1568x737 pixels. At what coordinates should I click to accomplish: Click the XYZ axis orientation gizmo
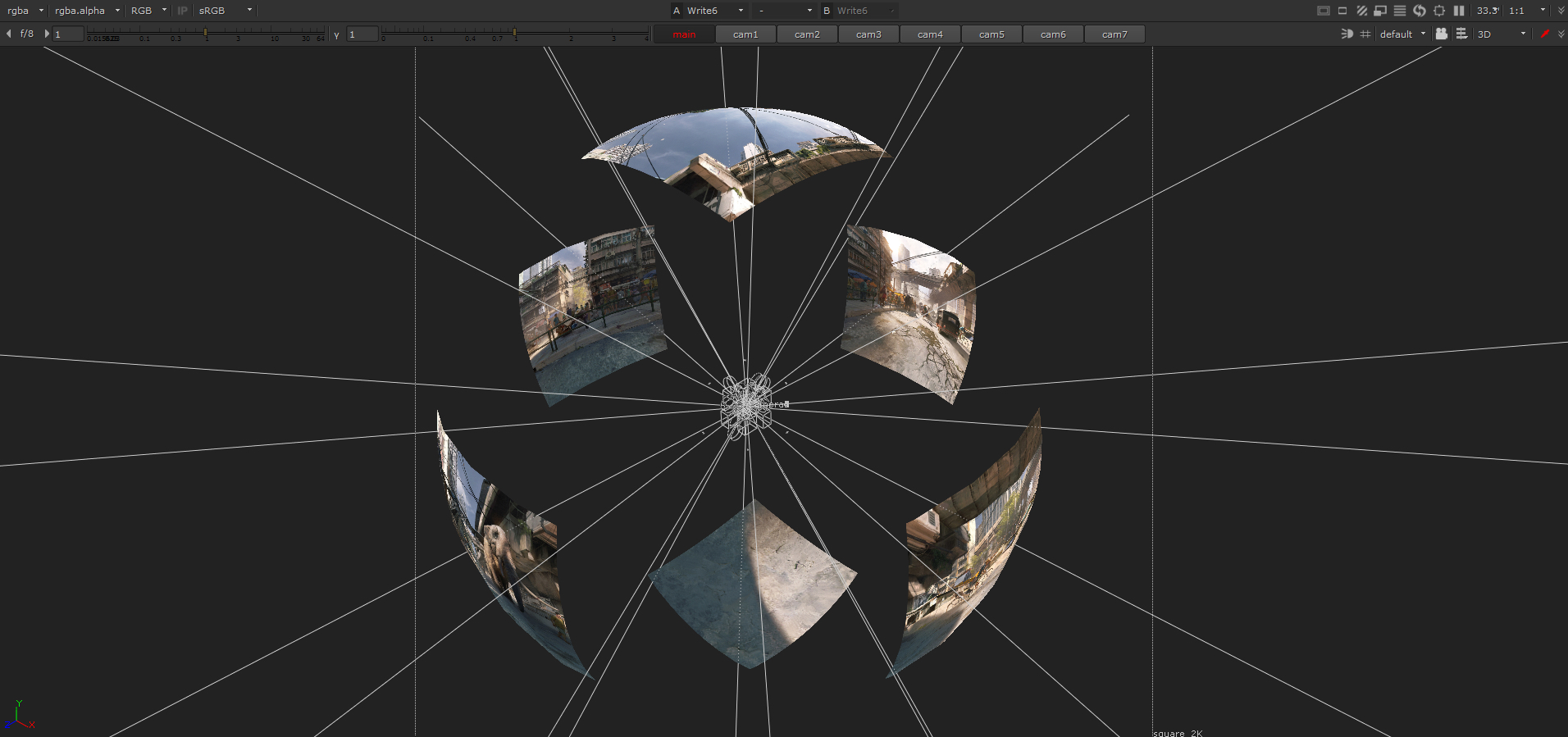click(x=19, y=716)
